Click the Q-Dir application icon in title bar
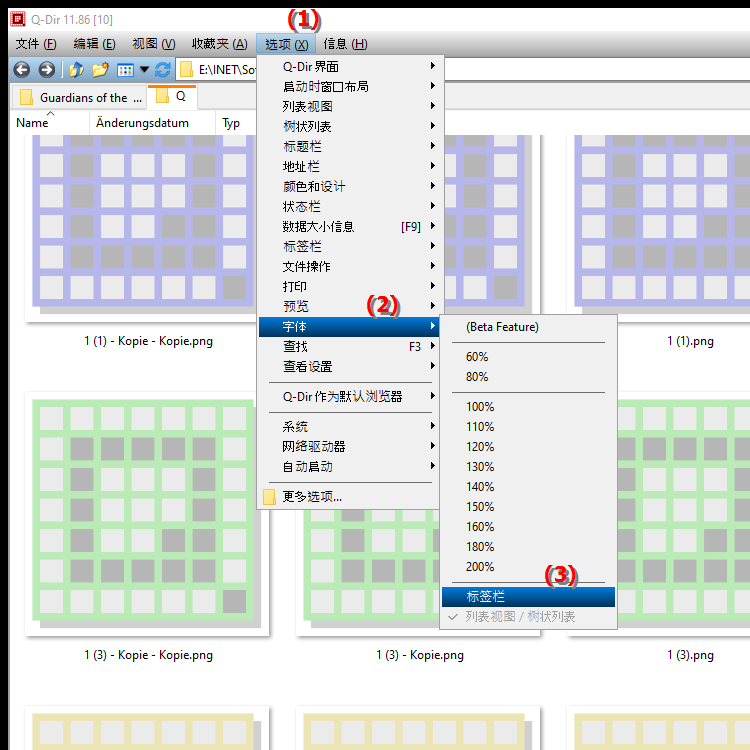The height and width of the screenshot is (750, 750). tap(18, 19)
